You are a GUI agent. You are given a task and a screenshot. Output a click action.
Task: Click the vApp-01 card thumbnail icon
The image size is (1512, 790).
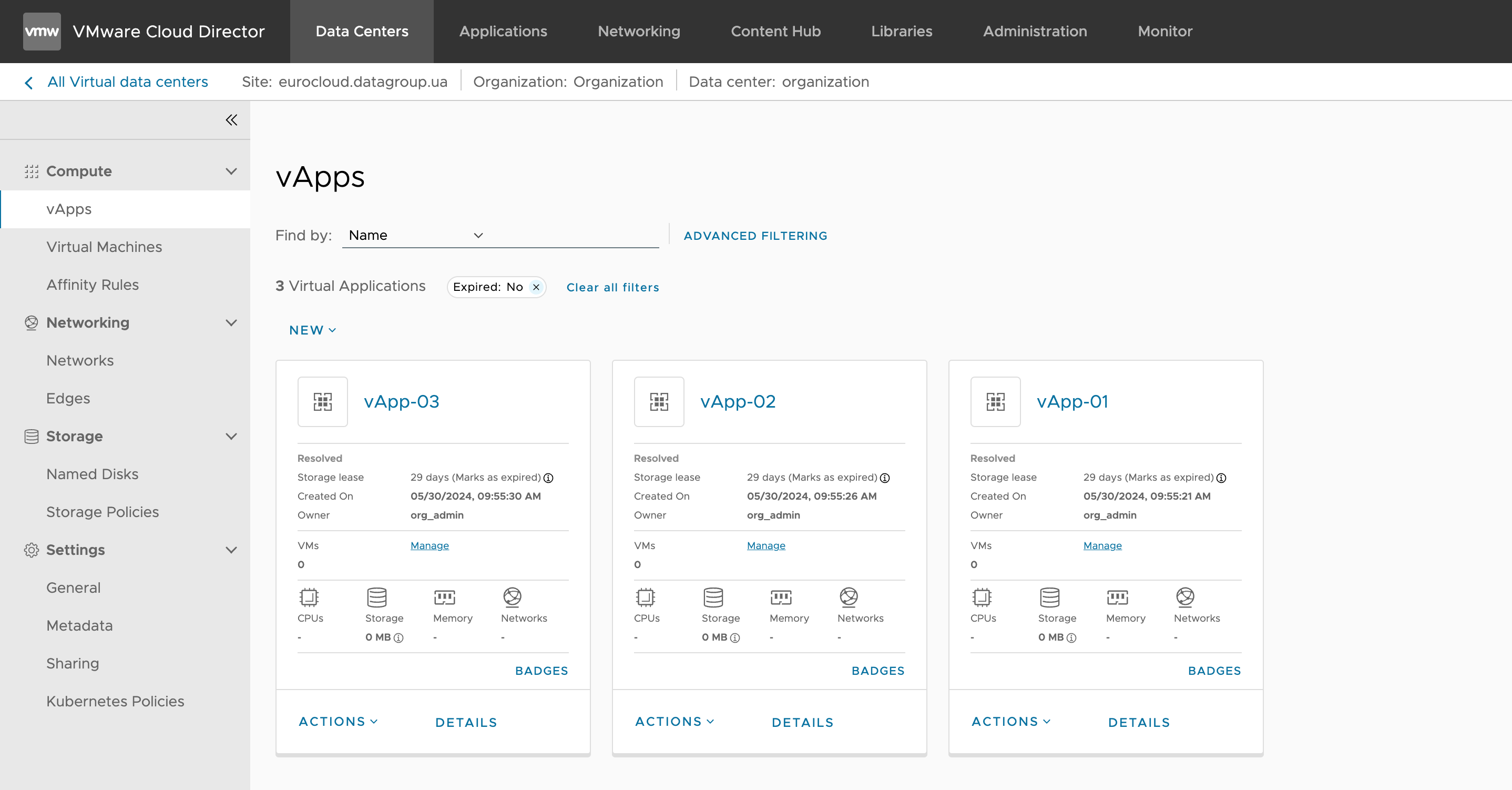coord(996,402)
